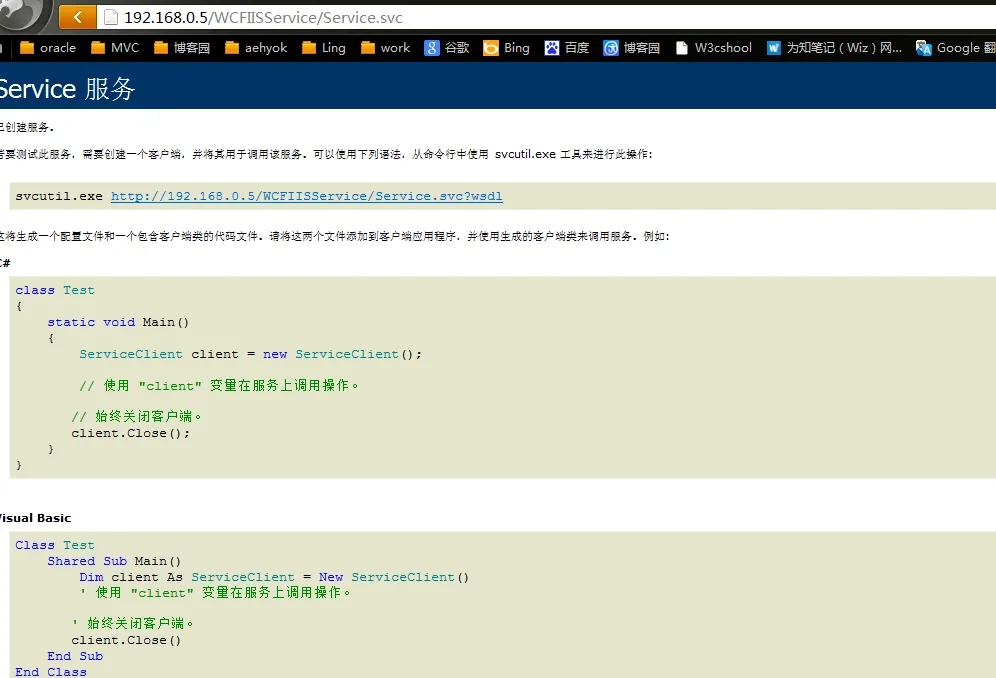Screen dimensions: 996x678
Task: Click the orange back navigation button
Action: [78, 17]
